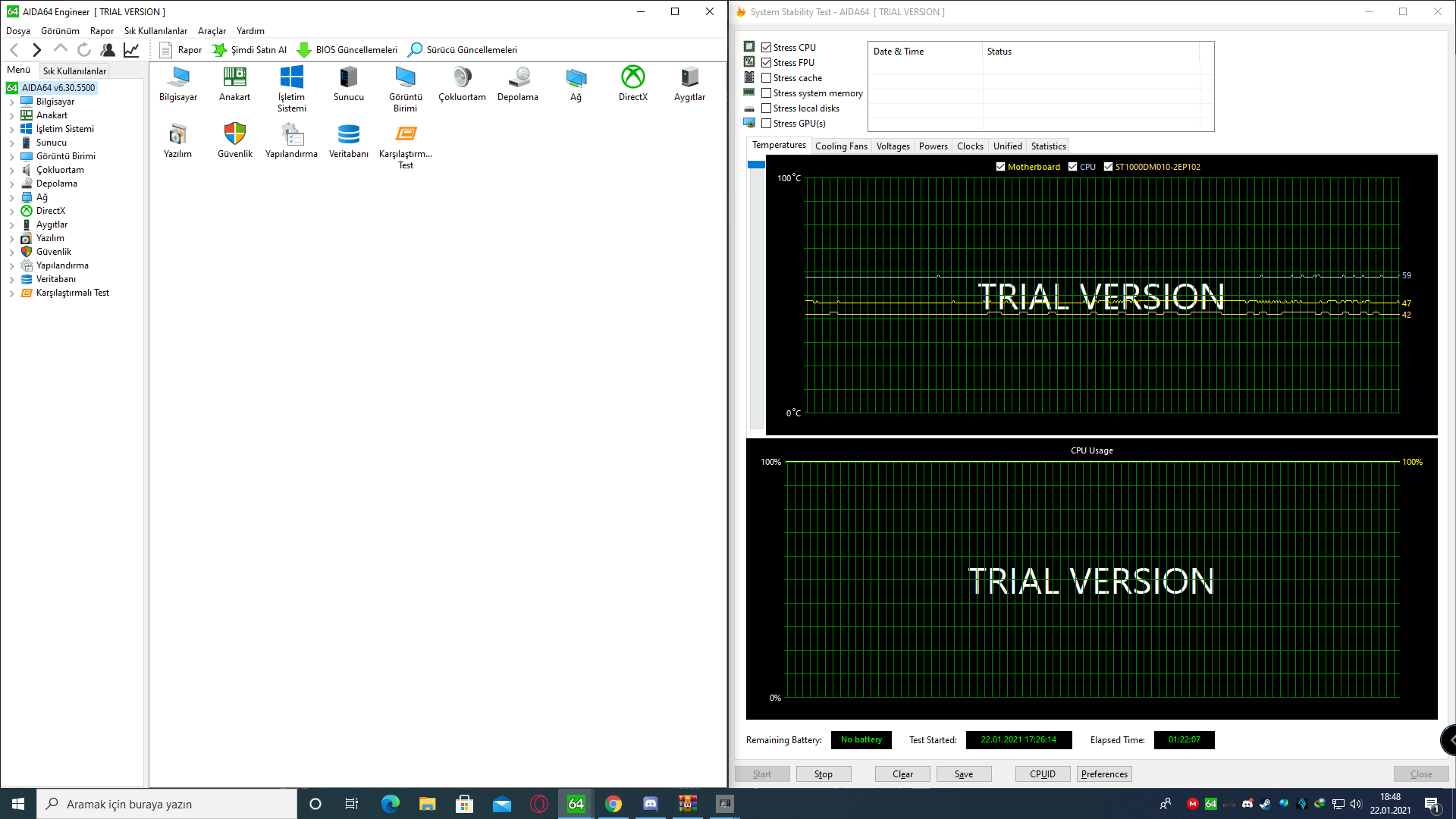Switch to the Cooling Fans tab

click(x=840, y=146)
